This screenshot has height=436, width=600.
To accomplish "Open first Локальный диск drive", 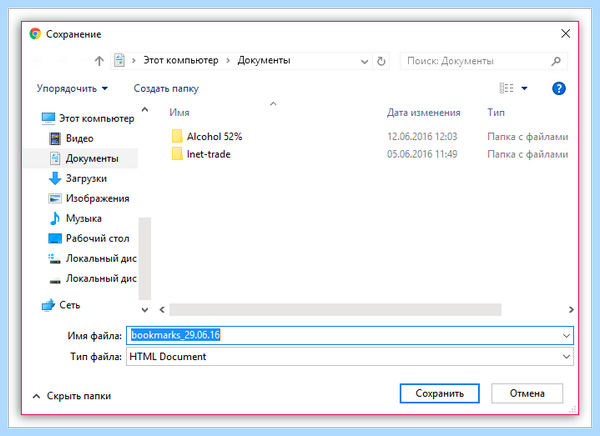I will (x=92, y=258).
